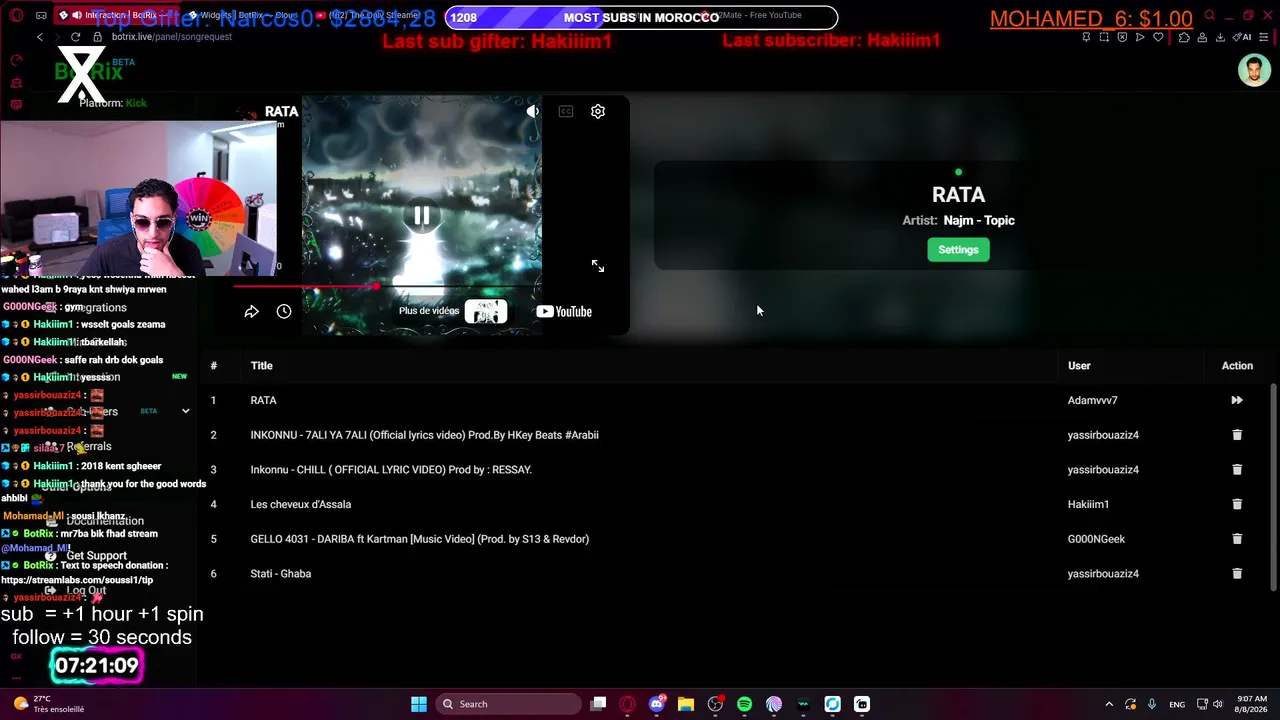
Task: Open the clock showing 9:07 AM
Action: pyautogui.click(x=1251, y=704)
